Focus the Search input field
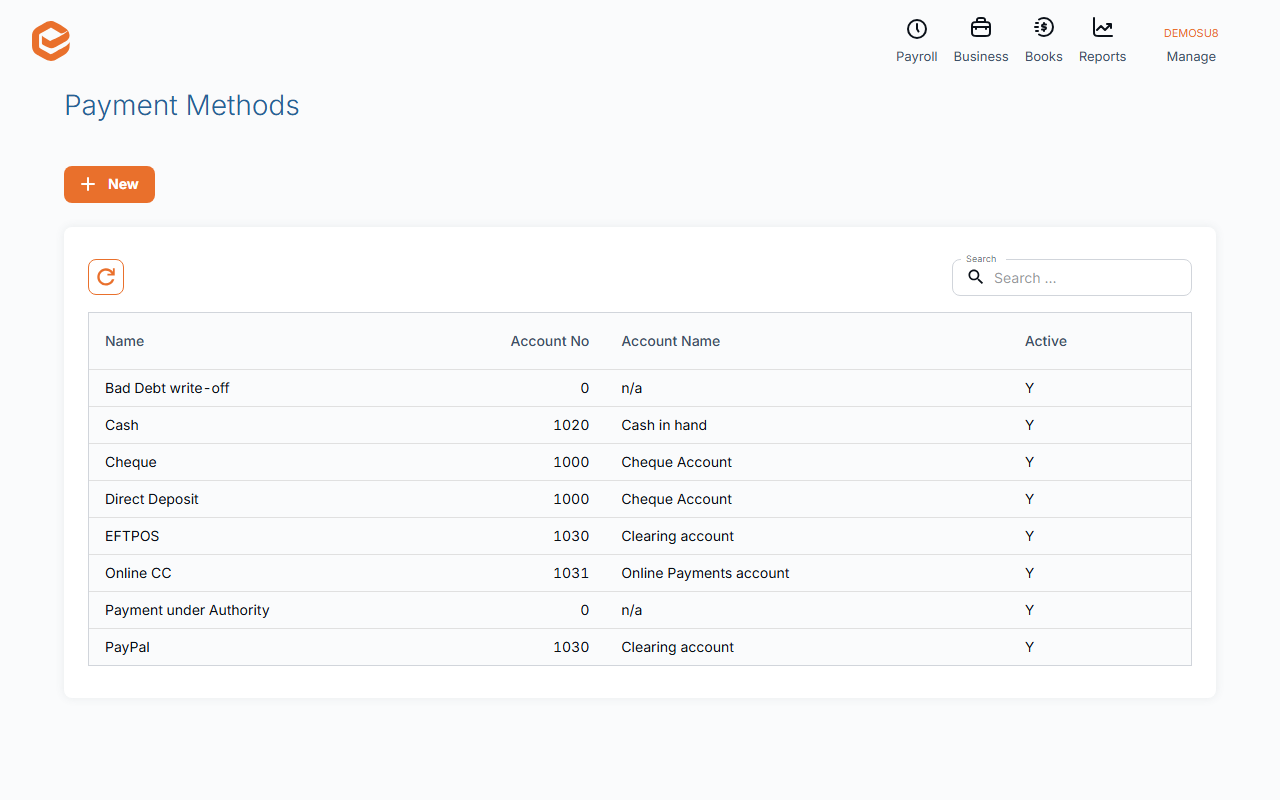The width and height of the screenshot is (1280, 800). point(1072,278)
